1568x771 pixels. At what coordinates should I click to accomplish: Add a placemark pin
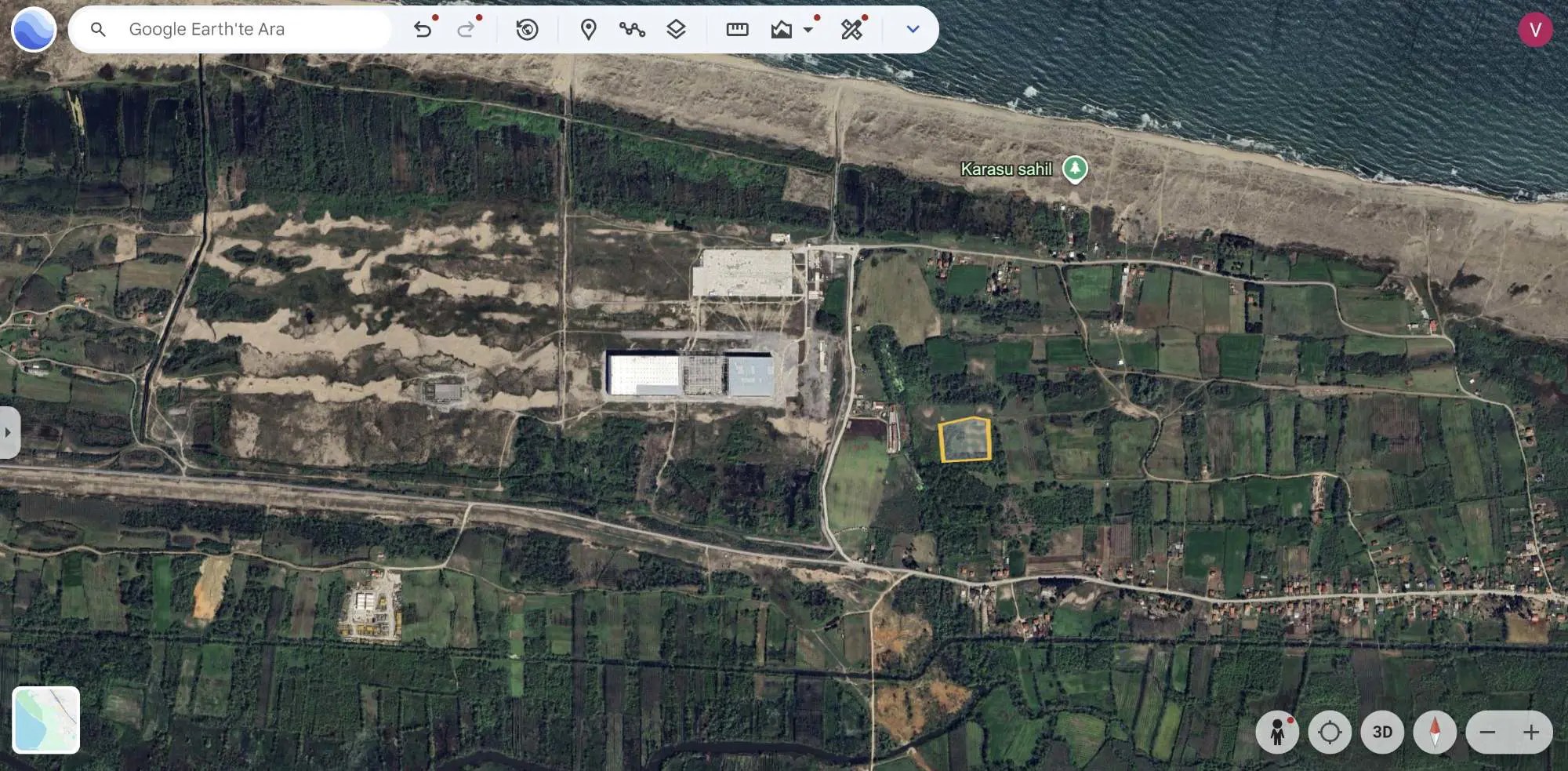tap(588, 30)
